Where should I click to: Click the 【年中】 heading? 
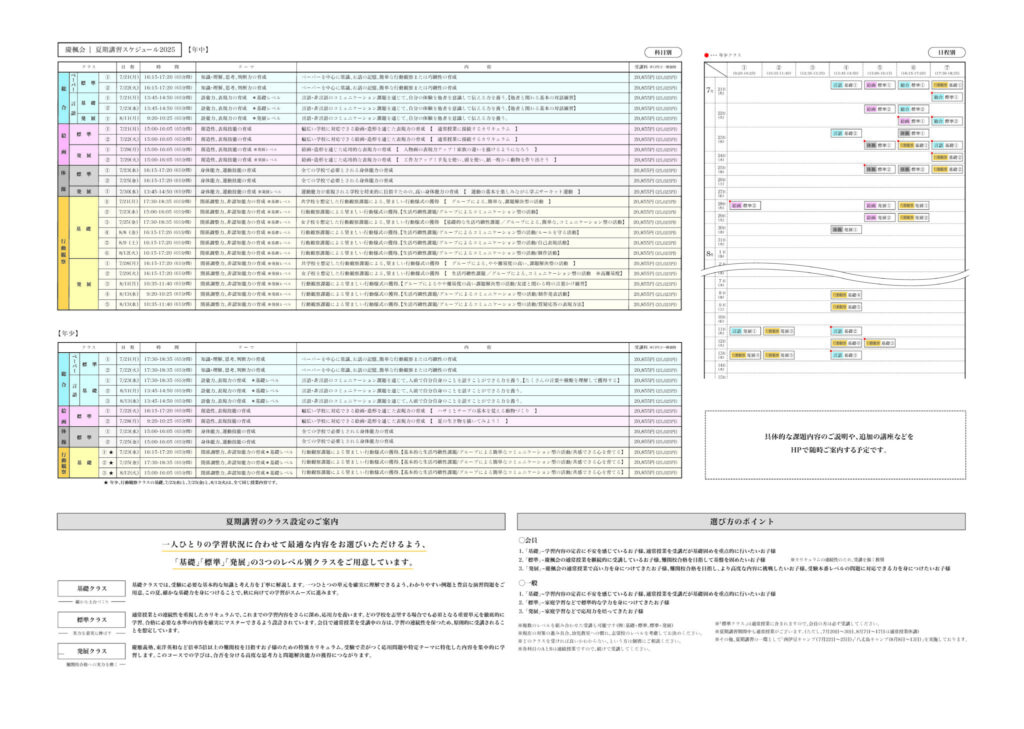click(198, 50)
